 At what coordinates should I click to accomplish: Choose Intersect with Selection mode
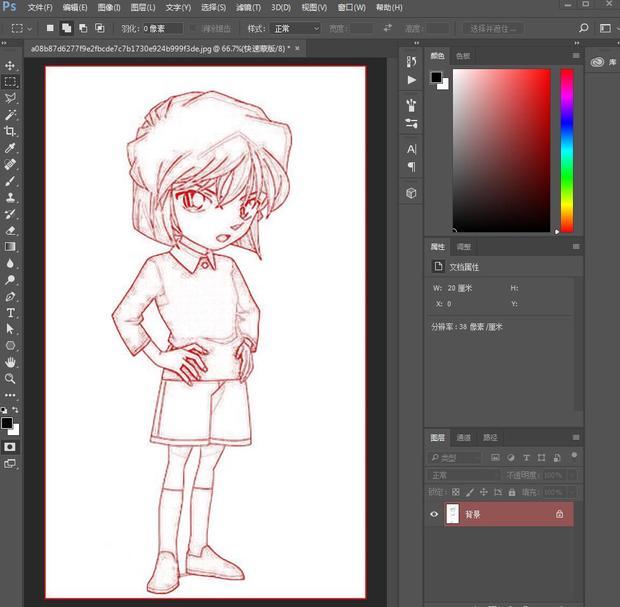click(100, 28)
